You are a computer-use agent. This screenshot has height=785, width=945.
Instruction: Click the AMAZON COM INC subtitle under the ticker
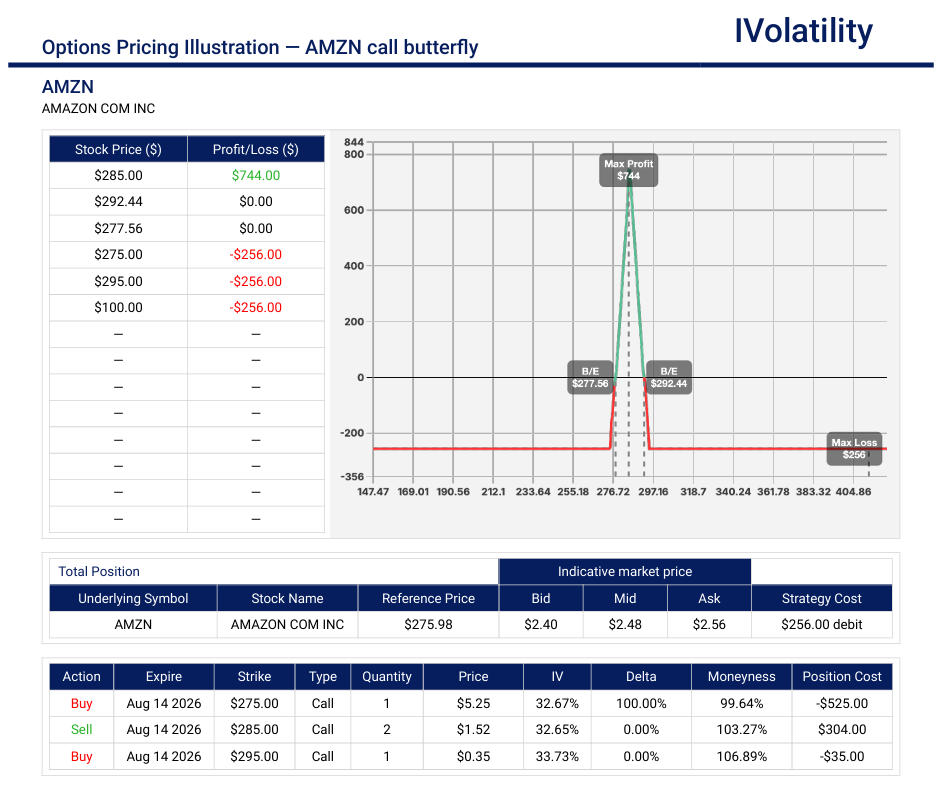click(98, 108)
